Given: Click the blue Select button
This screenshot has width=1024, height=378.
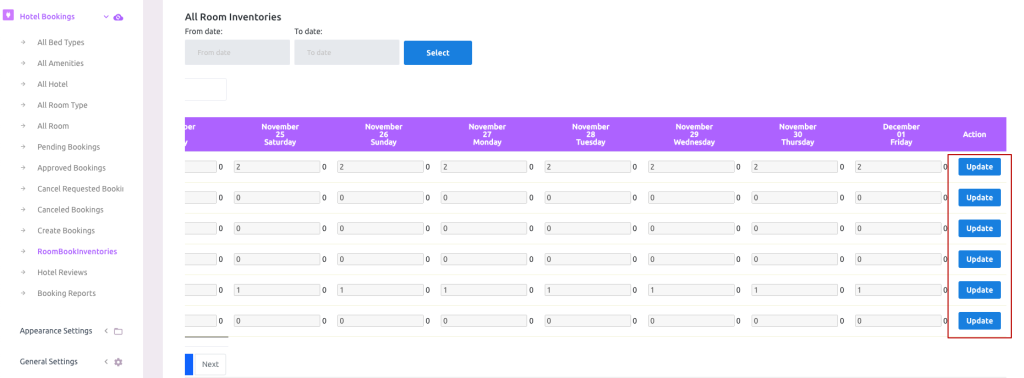Looking at the screenshot, I should (x=438, y=53).
